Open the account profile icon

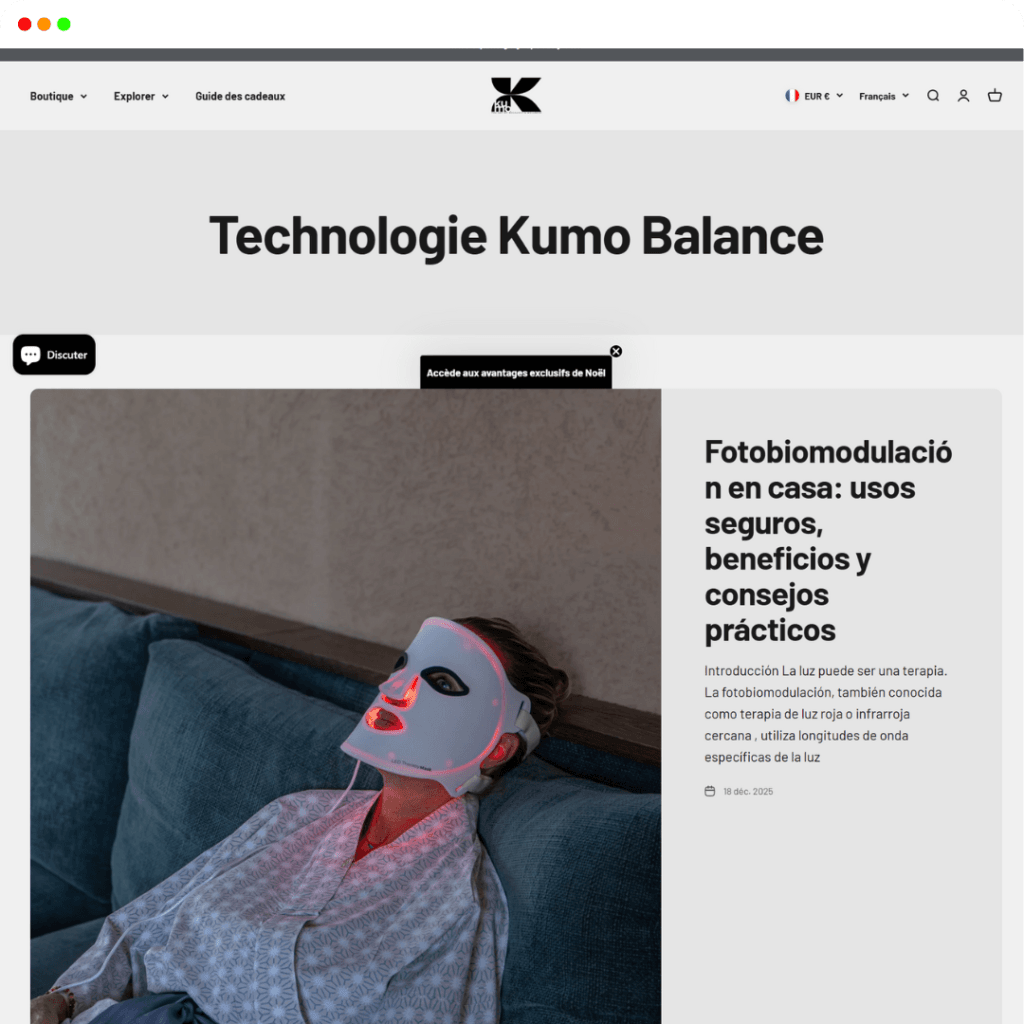click(963, 96)
